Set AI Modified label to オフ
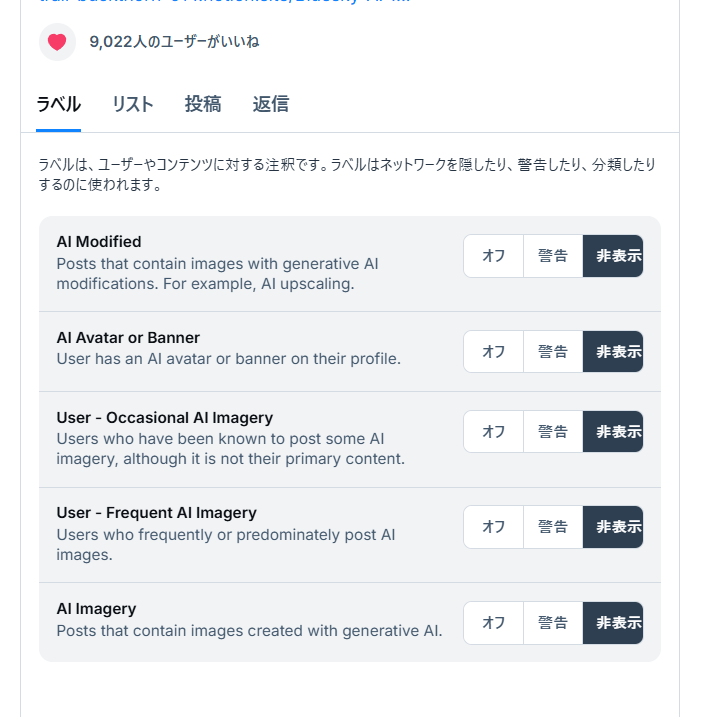 click(494, 256)
